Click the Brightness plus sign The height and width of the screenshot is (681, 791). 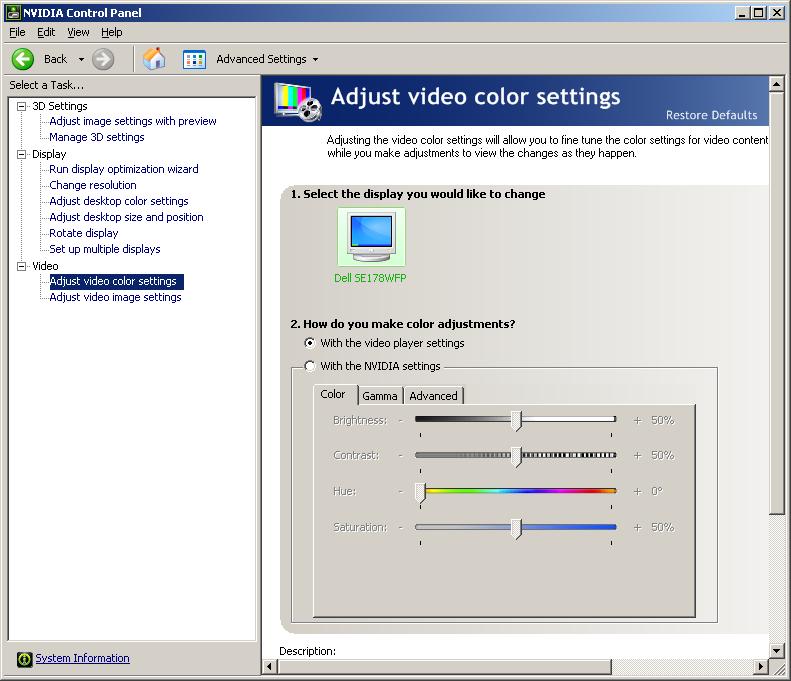[x=638, y=420]
